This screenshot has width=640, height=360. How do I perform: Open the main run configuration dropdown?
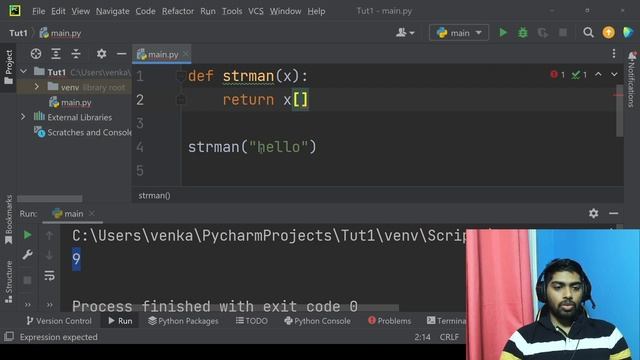[x=459, y=33]
